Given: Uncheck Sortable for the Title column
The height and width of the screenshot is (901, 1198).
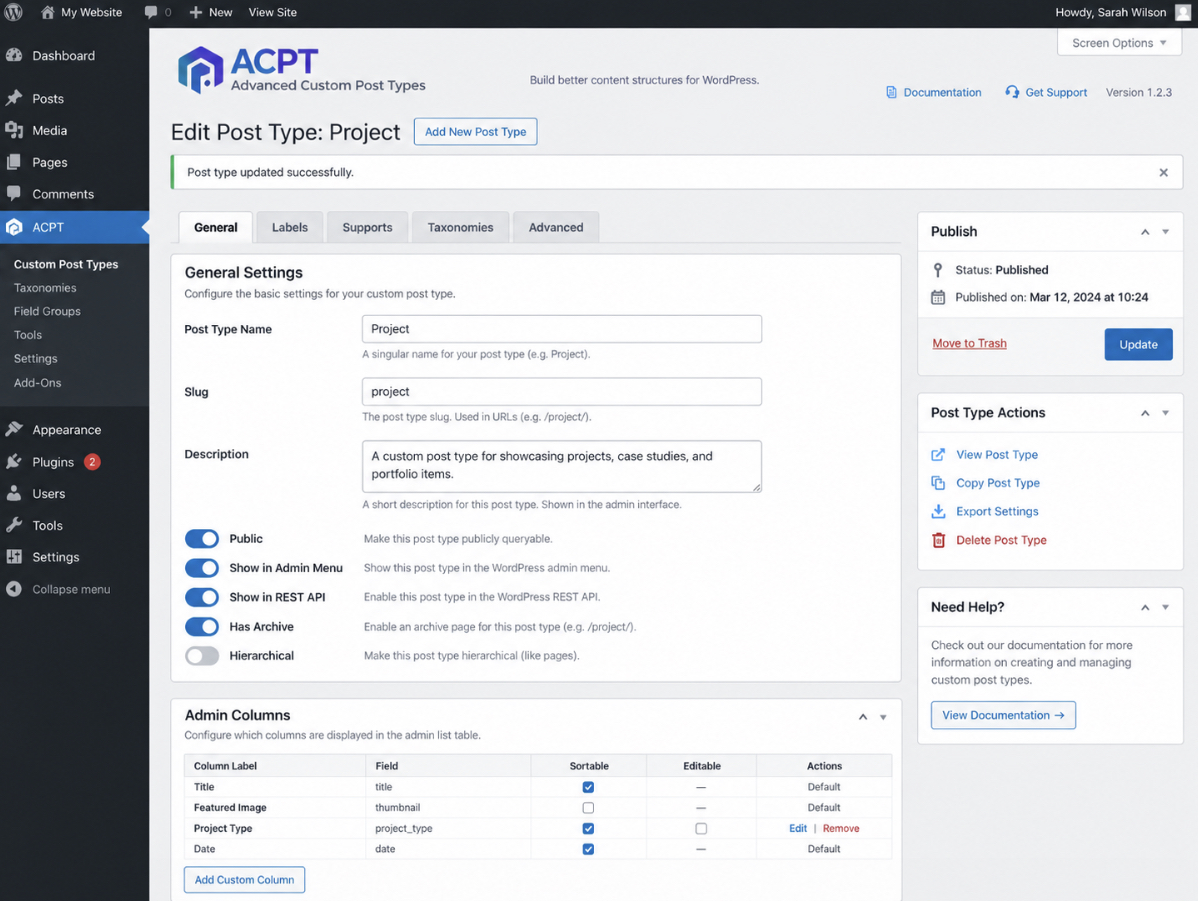Looking at the screenshot, I should point(588,787).
